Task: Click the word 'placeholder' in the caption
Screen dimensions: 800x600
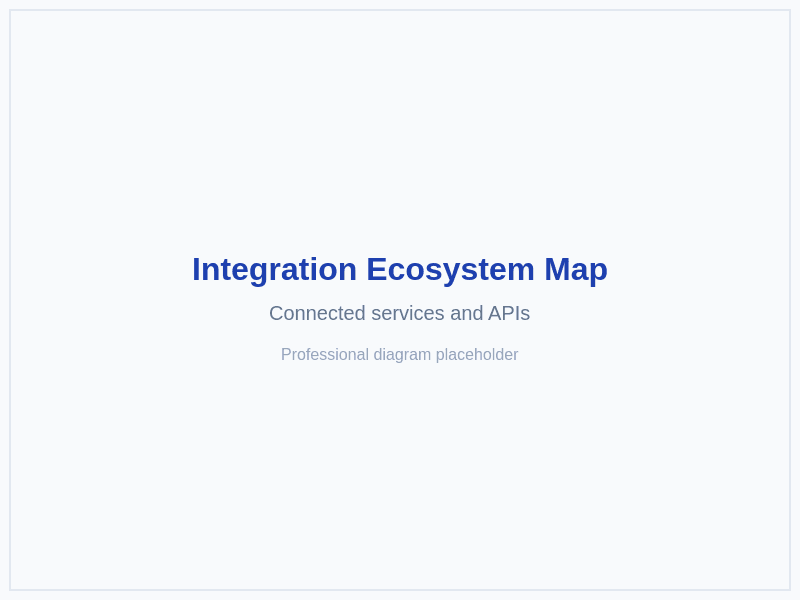Action: 478,355
